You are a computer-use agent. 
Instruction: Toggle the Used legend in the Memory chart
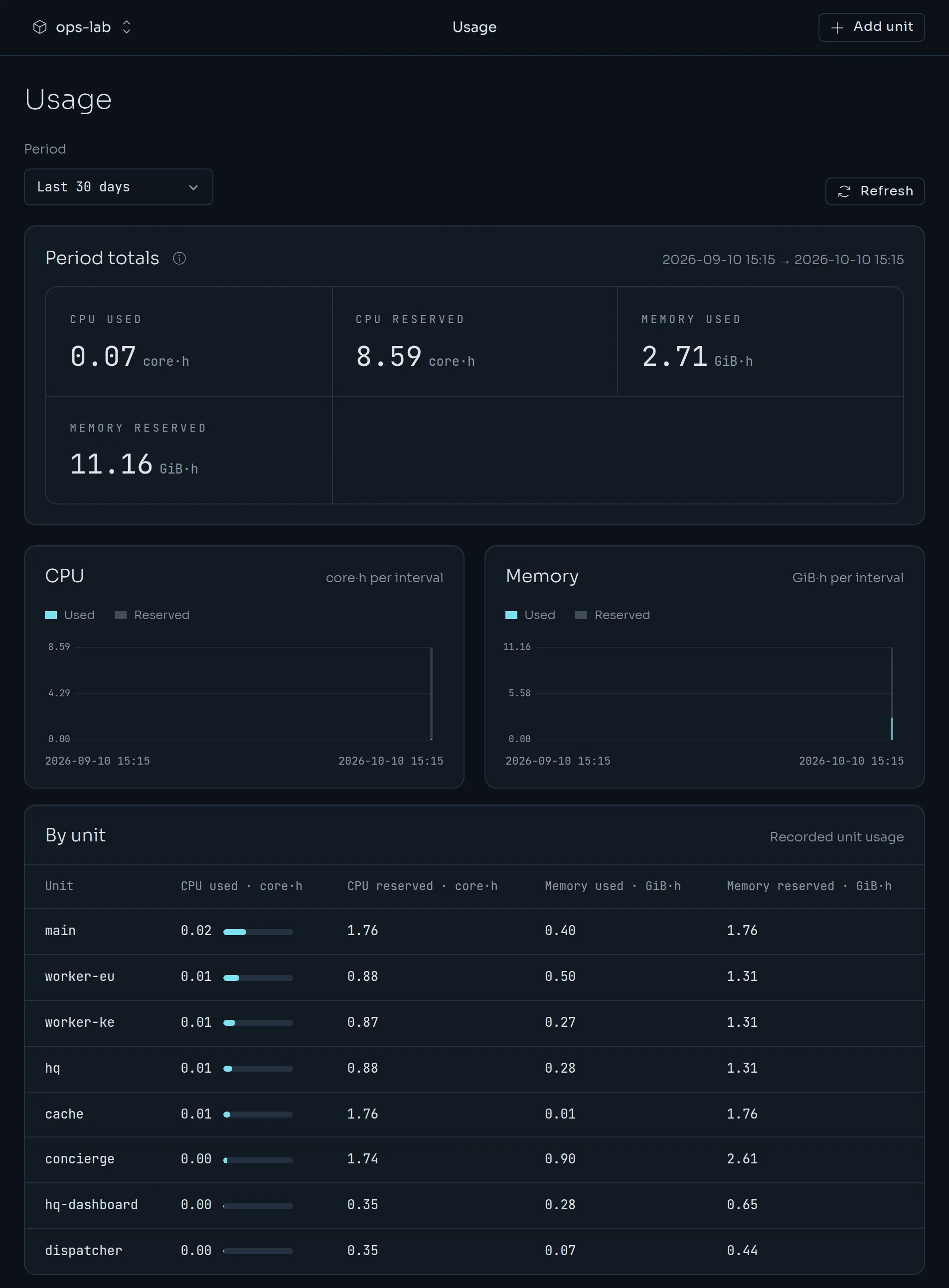(530, 615)
